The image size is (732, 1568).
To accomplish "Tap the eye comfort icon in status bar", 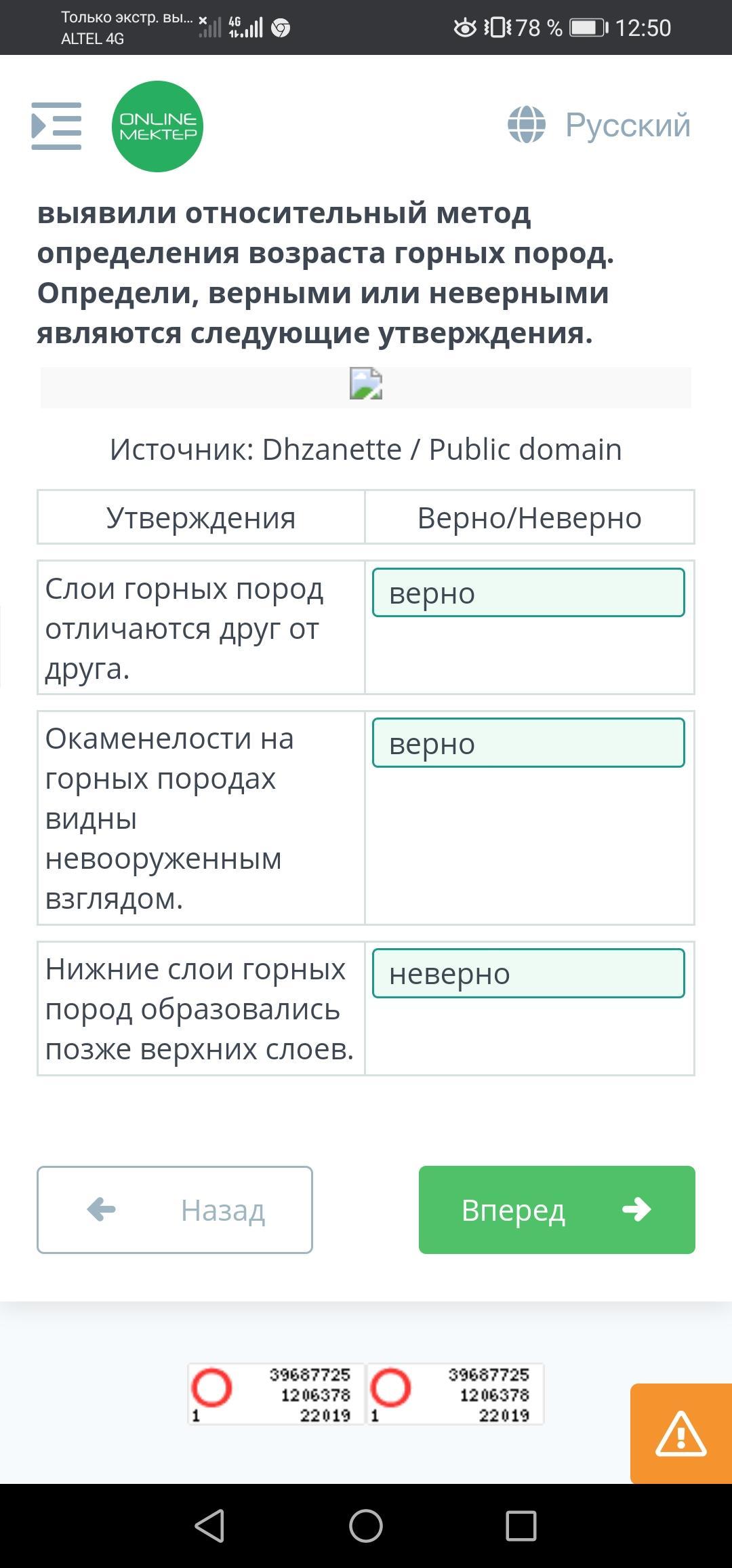I will [465, 28].
